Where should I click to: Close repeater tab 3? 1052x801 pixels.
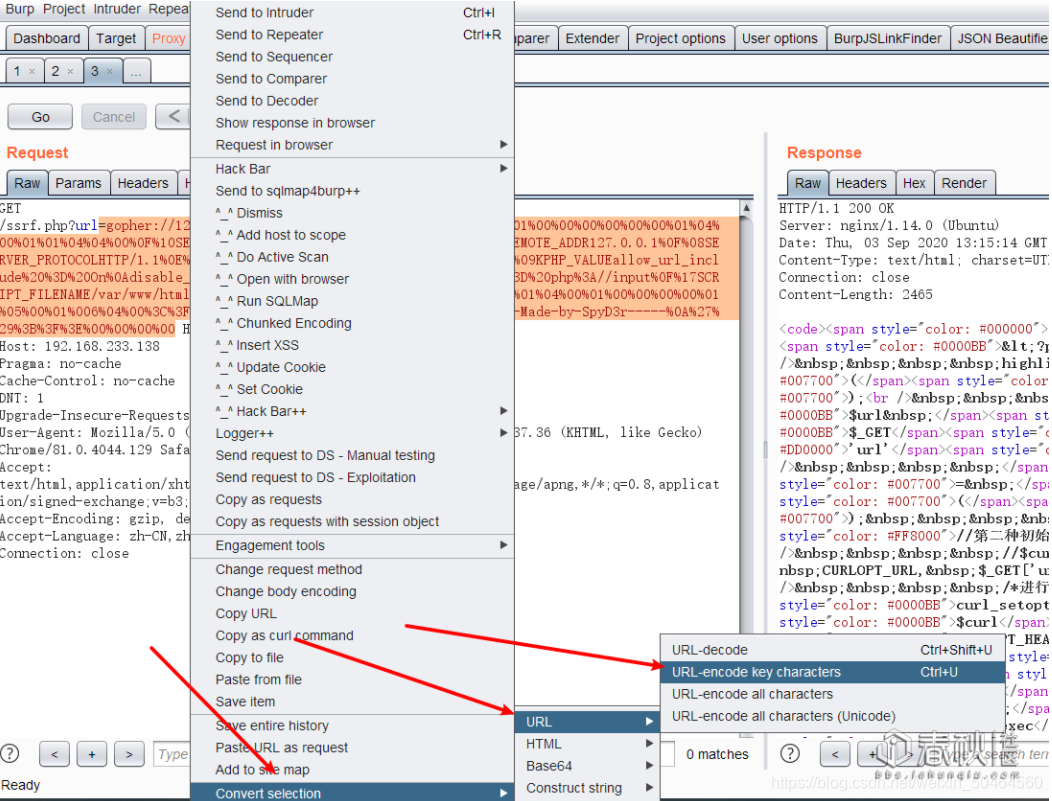(x=109, y=71)
